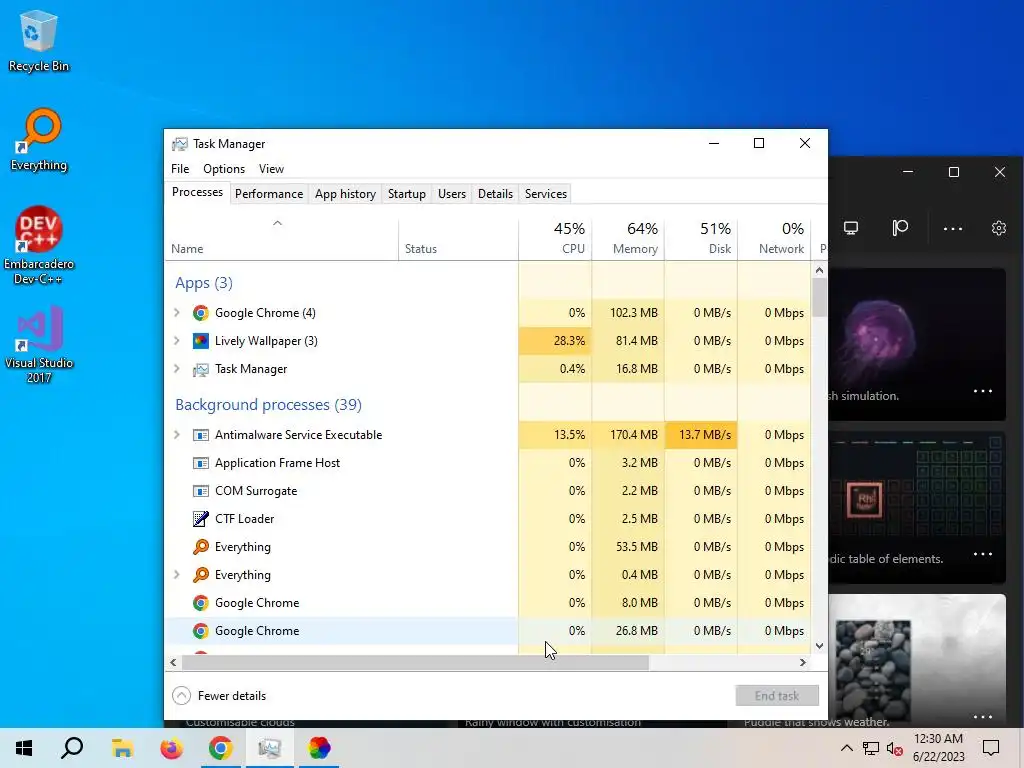Click the Patreon icon in Lively window

point(900,228)
